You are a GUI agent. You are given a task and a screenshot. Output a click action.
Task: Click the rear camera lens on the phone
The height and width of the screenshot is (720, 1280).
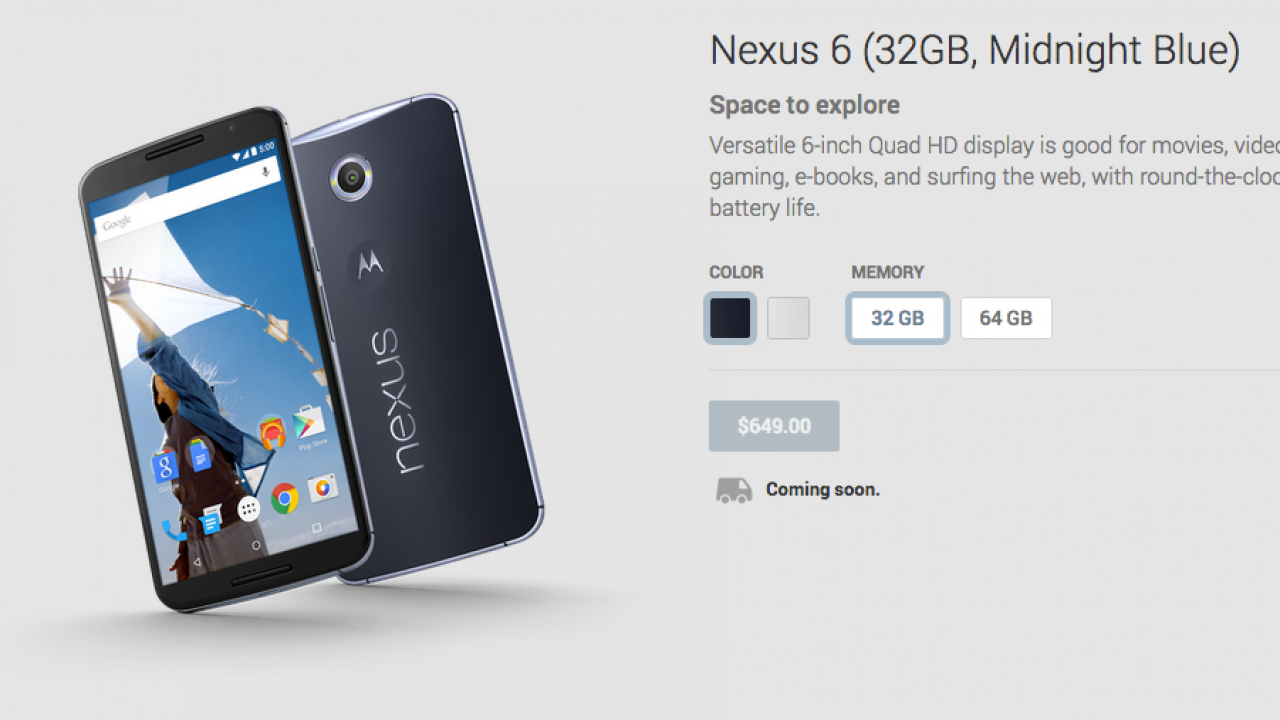[351, 178]
